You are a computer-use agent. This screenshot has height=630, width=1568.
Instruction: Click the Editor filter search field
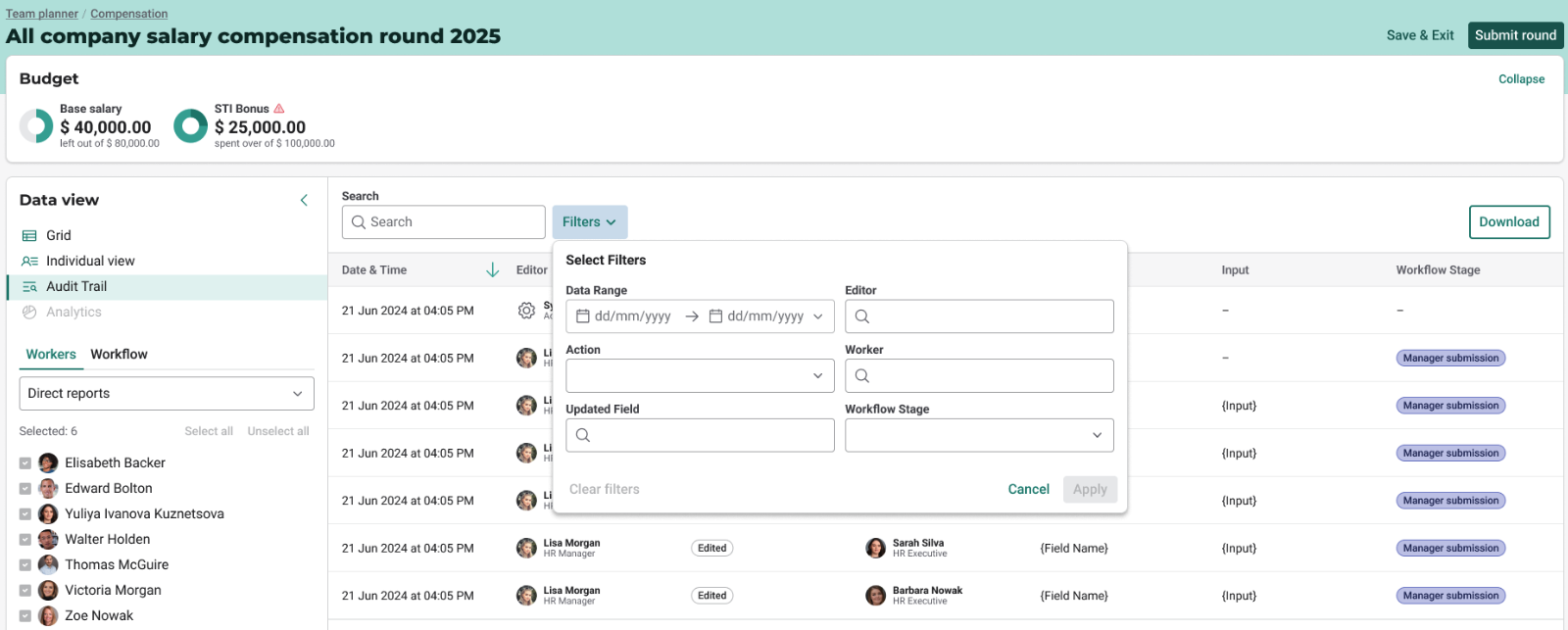(979, 316)
